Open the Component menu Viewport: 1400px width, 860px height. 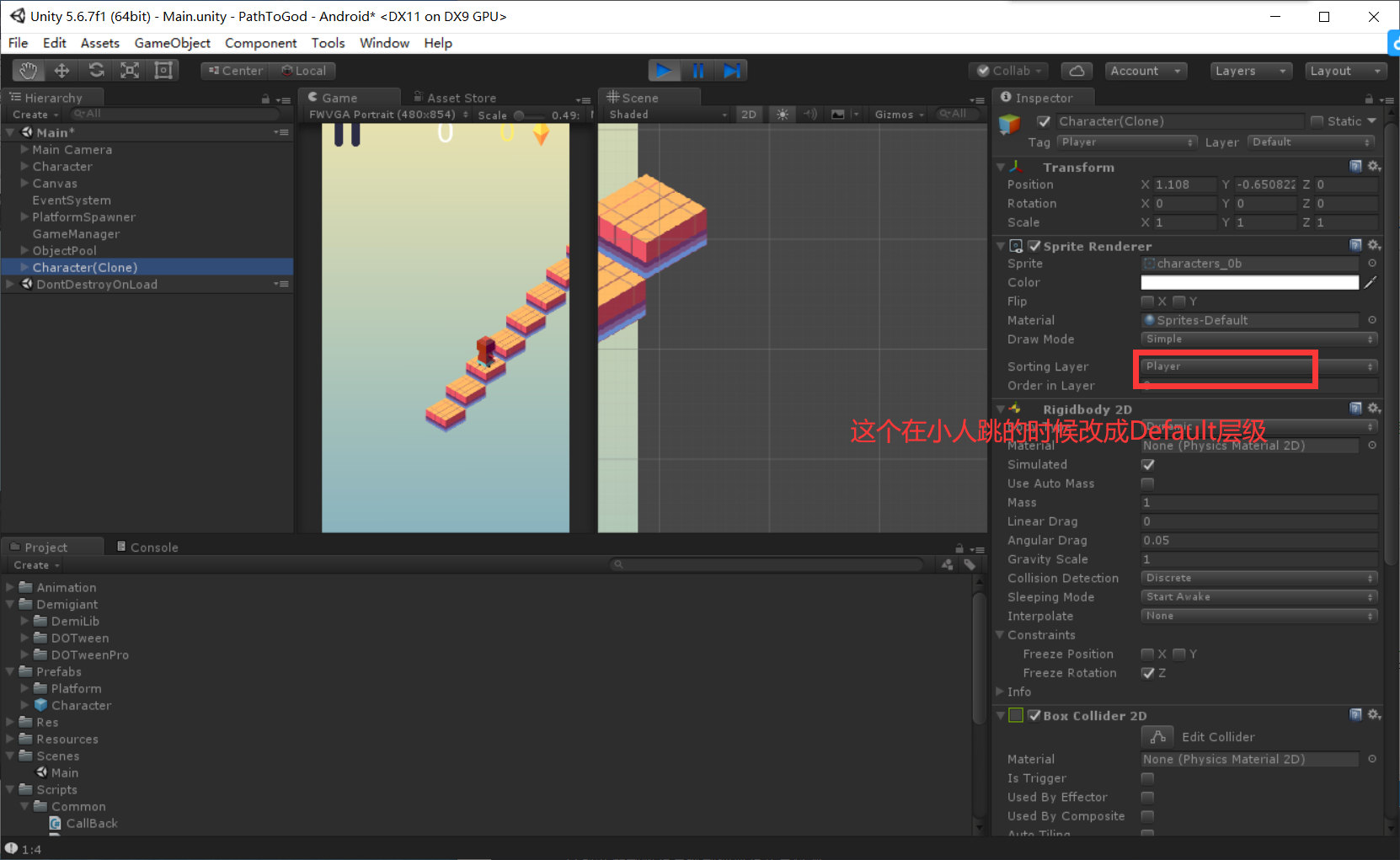(x=260, y=43)
